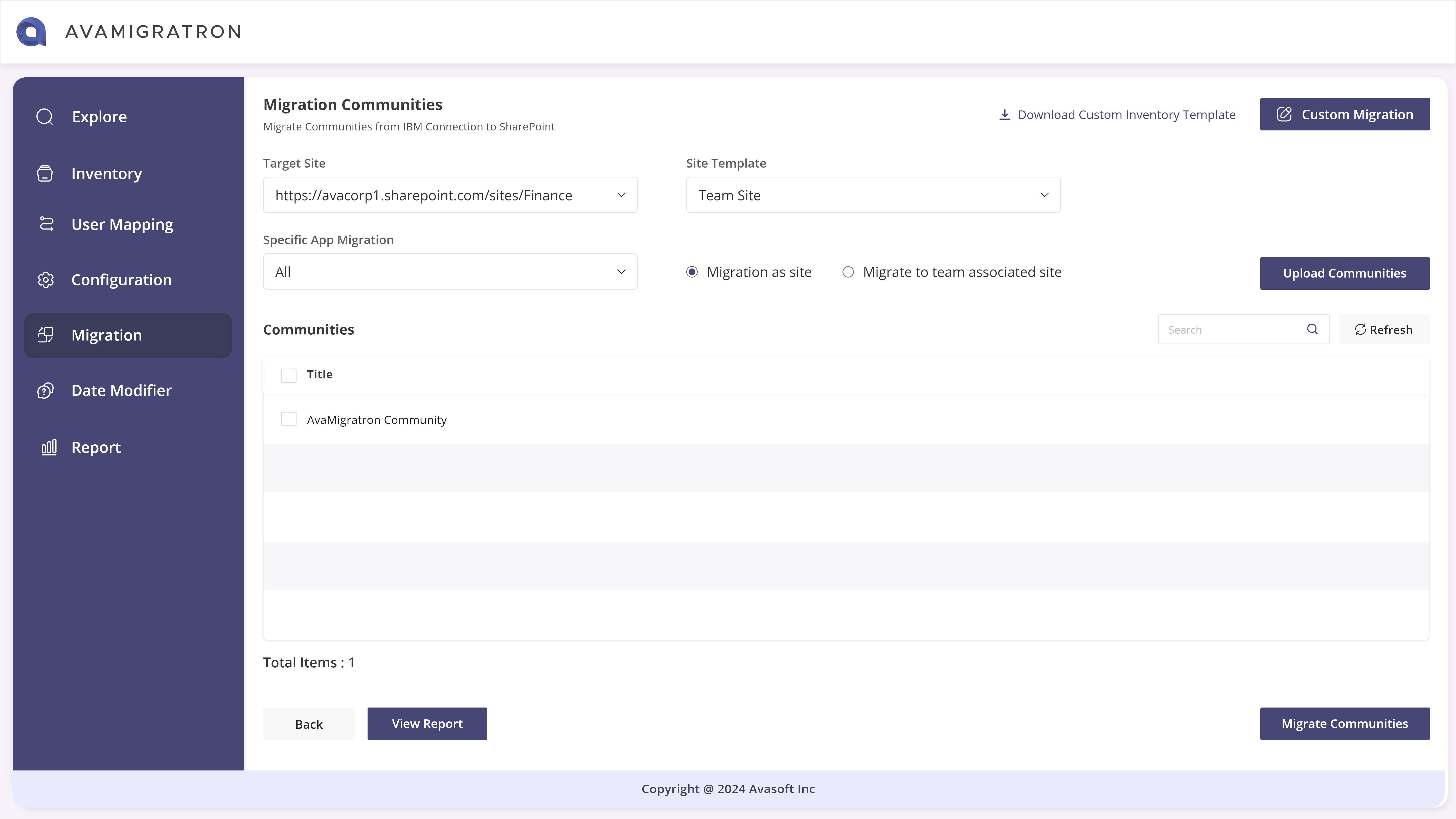Click the search magnifier icon in Communities
This screenshot has height=819, width=1456.
[1312, 329]
